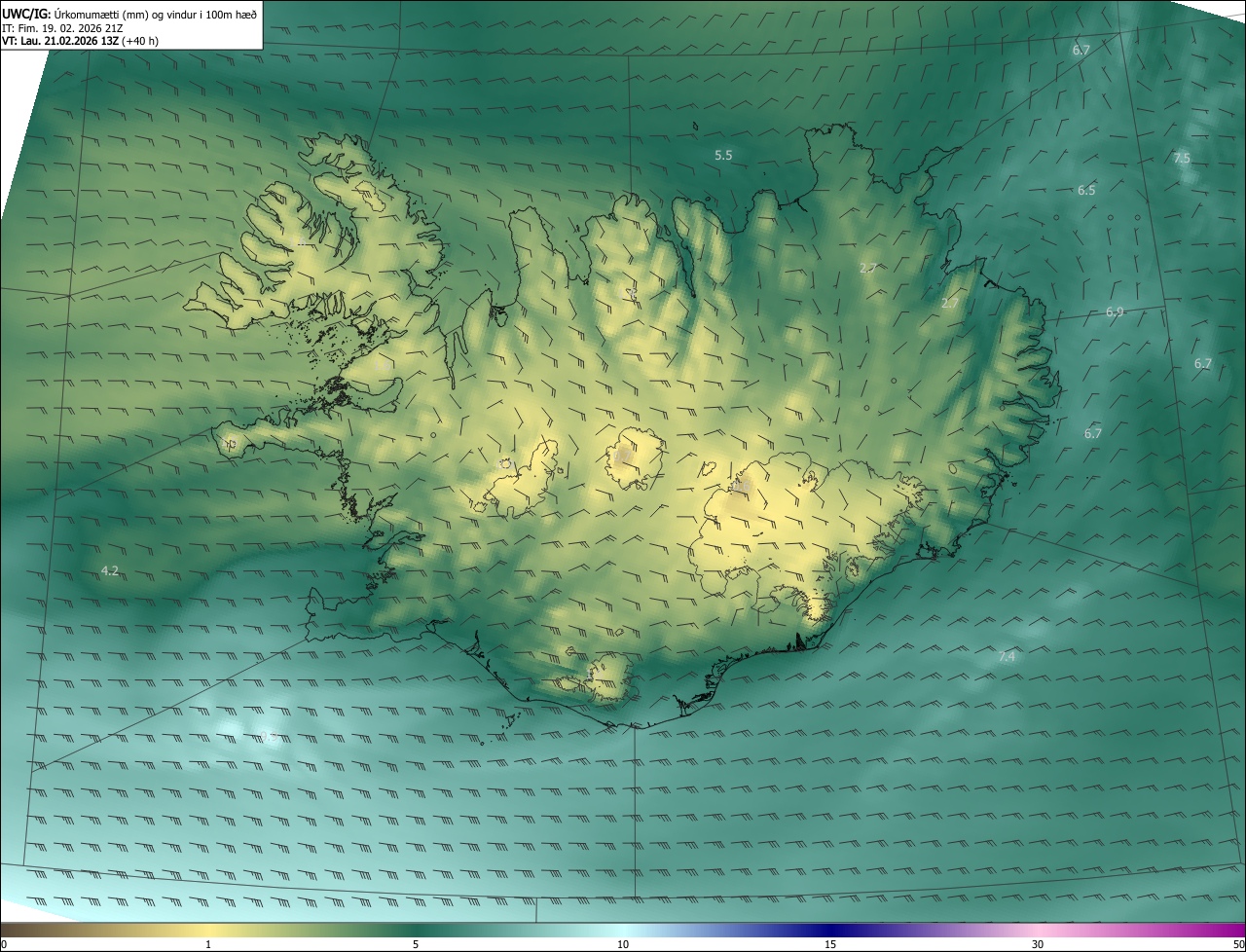Click the 'IT: Fim. 19. 02. 2026 21Z' line
This screenshot has height=952, width=1246.
click(62, 28)
